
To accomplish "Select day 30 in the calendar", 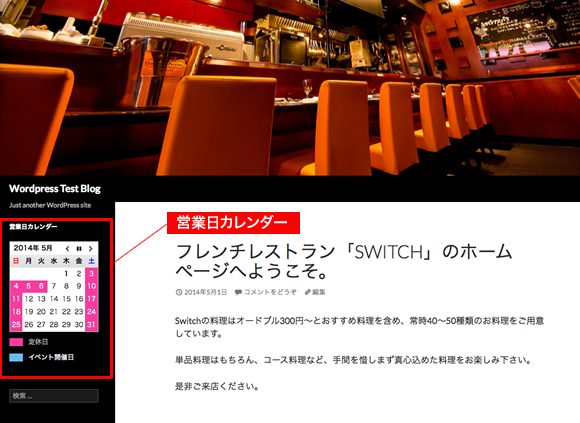I will [79, 325].
